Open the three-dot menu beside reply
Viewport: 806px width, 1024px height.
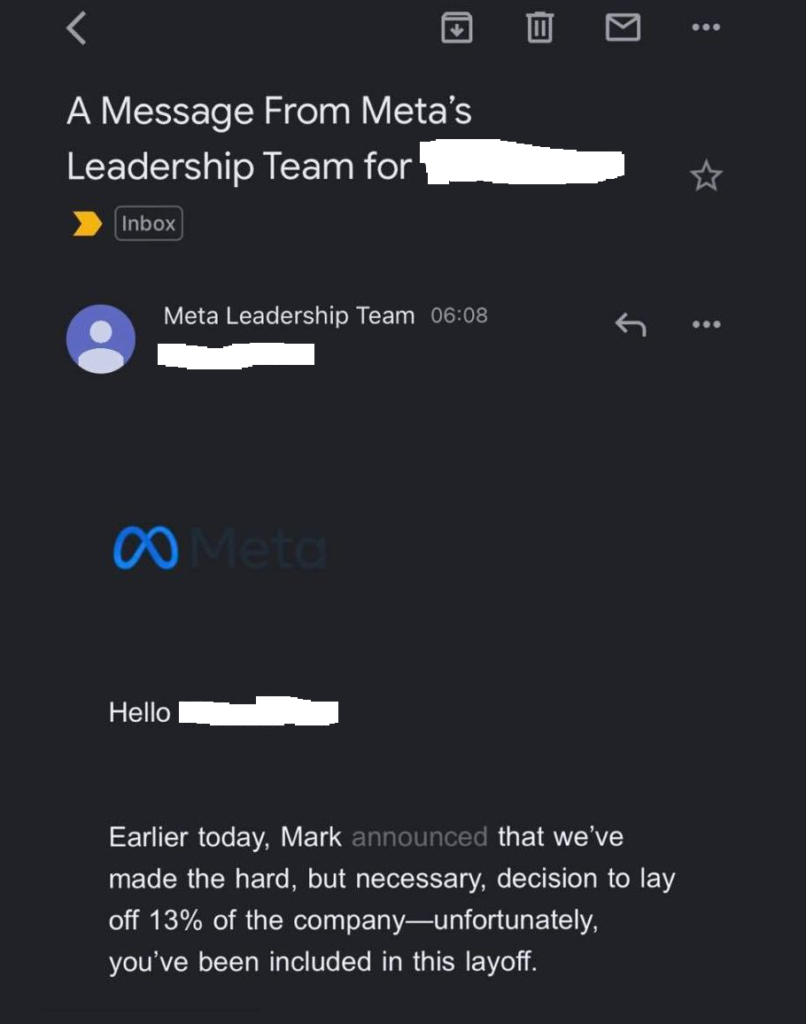(x=706, y=324)
